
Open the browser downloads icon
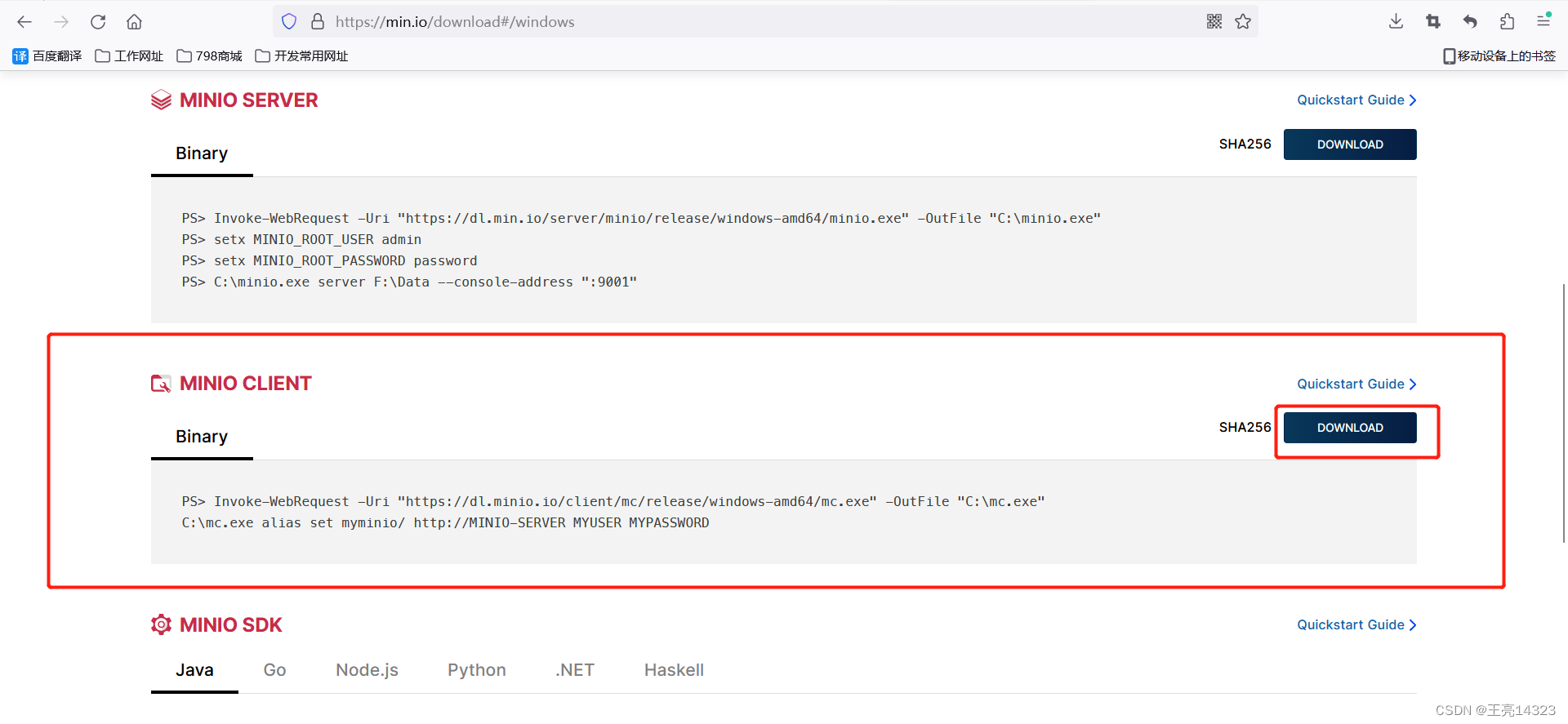1396,22
